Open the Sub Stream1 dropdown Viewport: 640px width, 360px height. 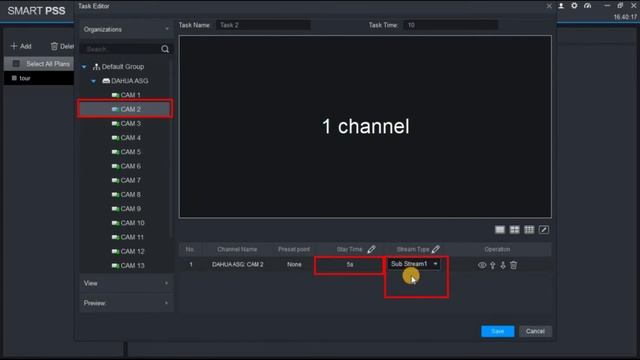click(x=413, y=264)
